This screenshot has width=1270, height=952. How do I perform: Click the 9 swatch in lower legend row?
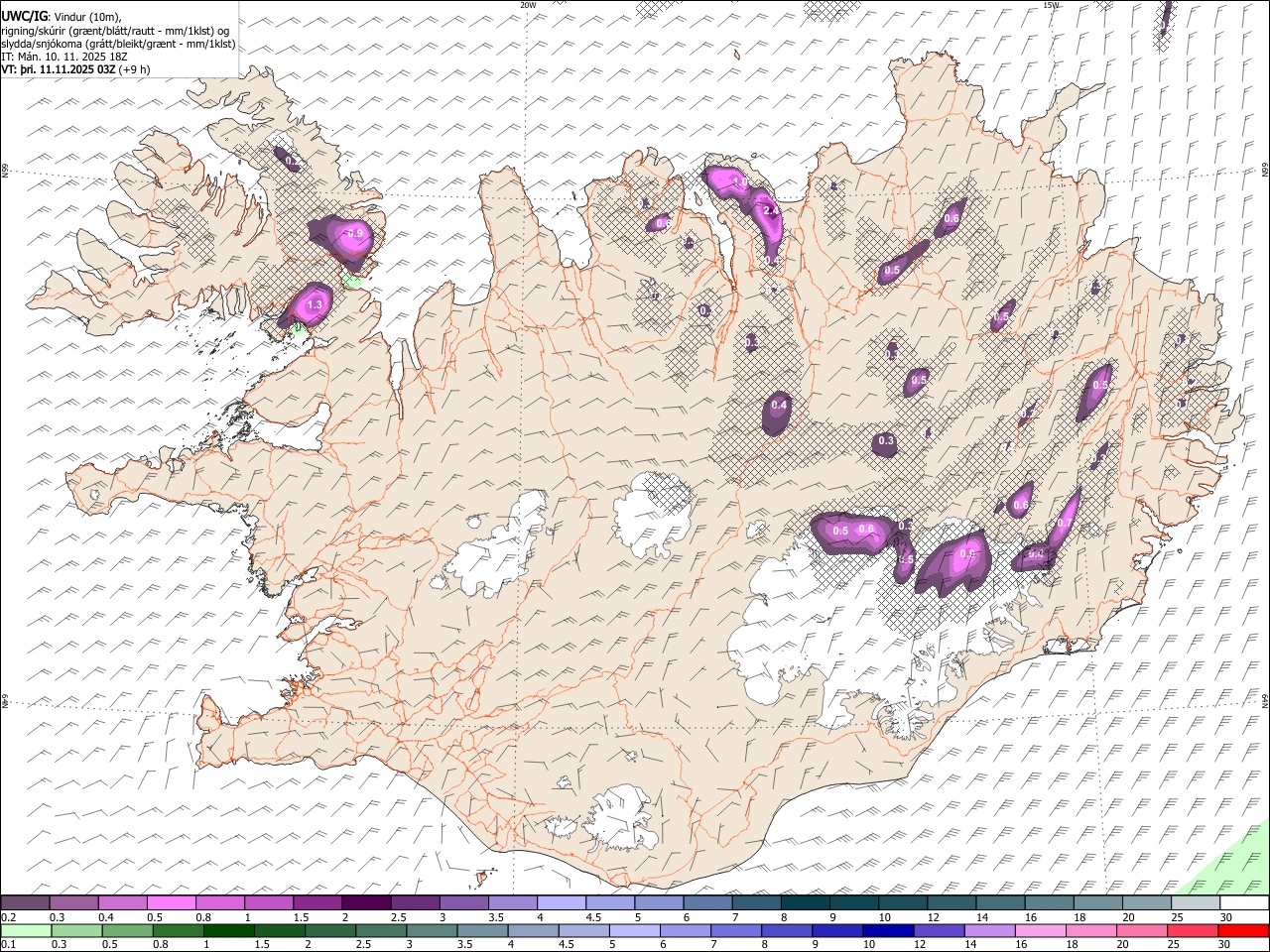(838, 931)
